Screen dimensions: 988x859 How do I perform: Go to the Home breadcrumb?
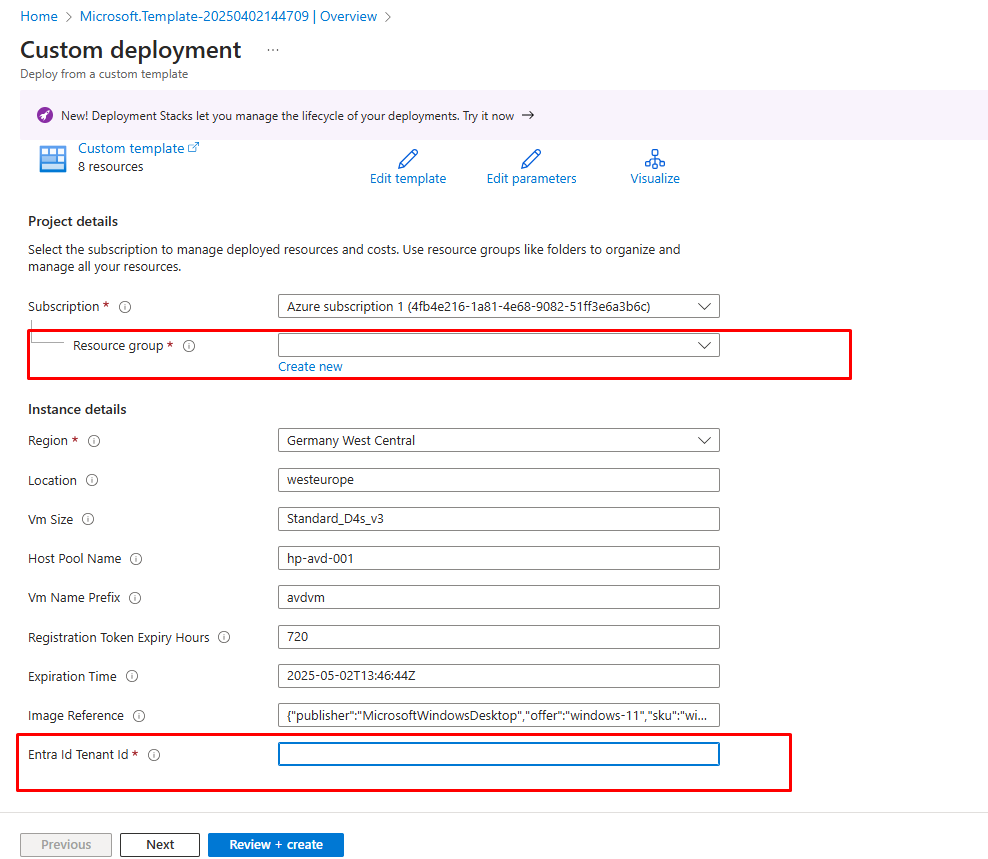39,16
